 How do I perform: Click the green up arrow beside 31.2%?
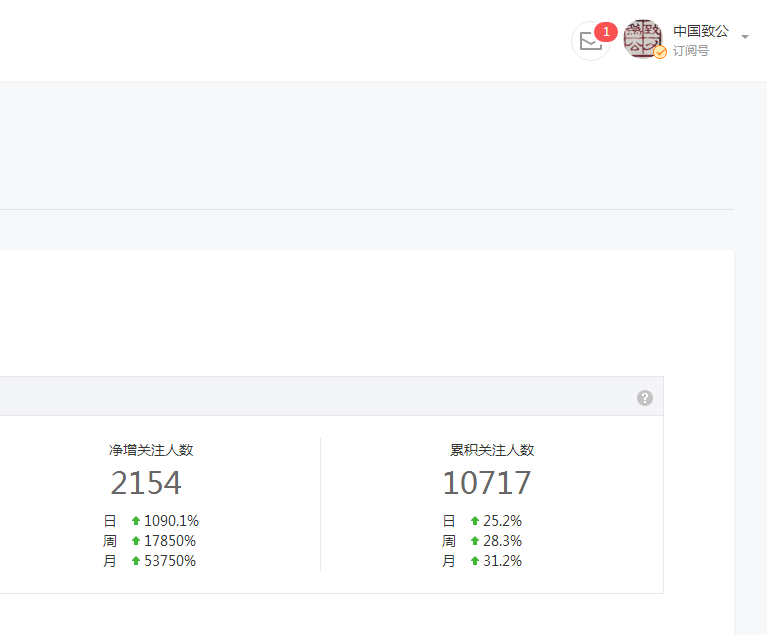click(x=474, y=561)
